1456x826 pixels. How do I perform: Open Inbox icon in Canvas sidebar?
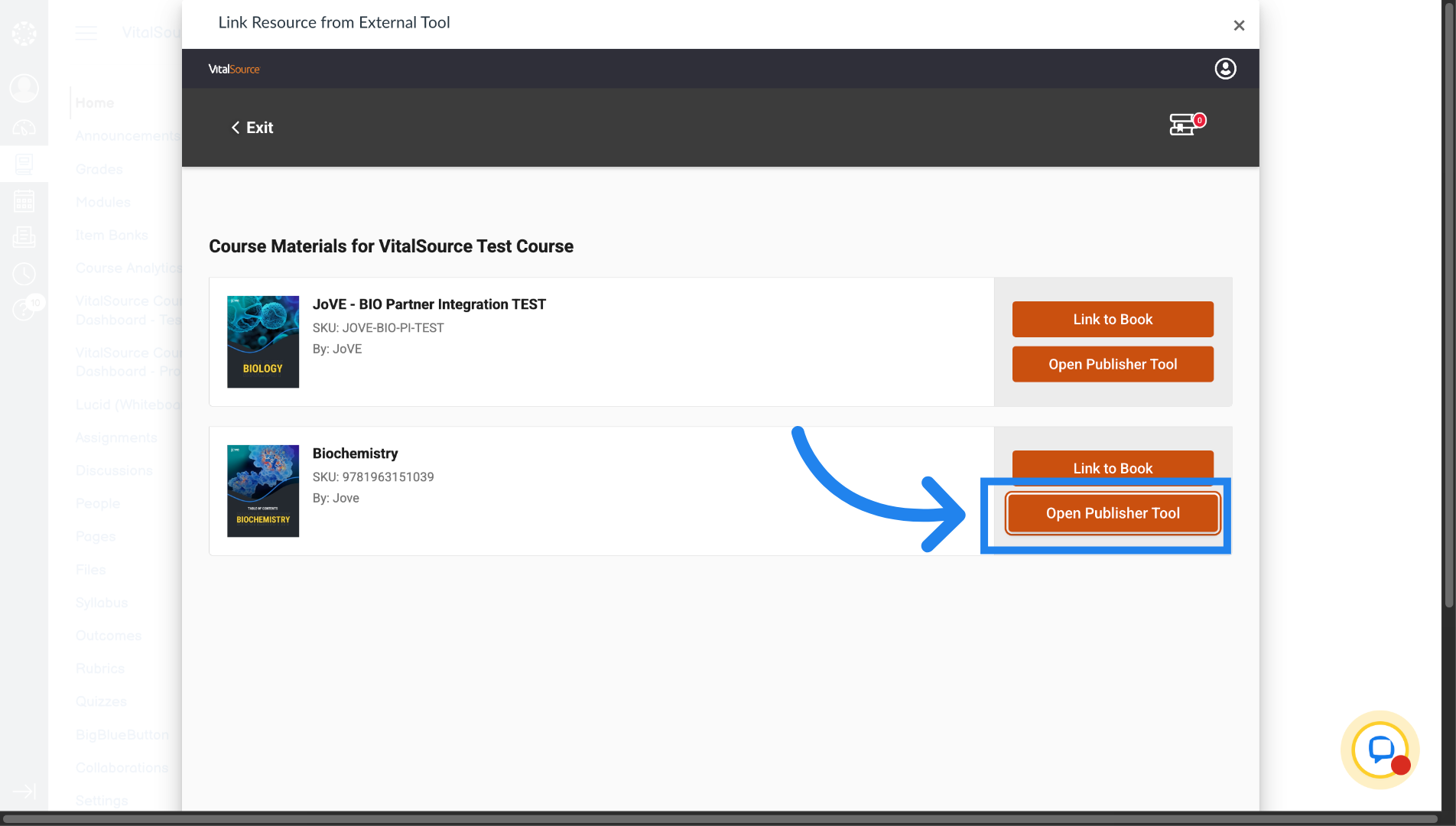point(24,237)
